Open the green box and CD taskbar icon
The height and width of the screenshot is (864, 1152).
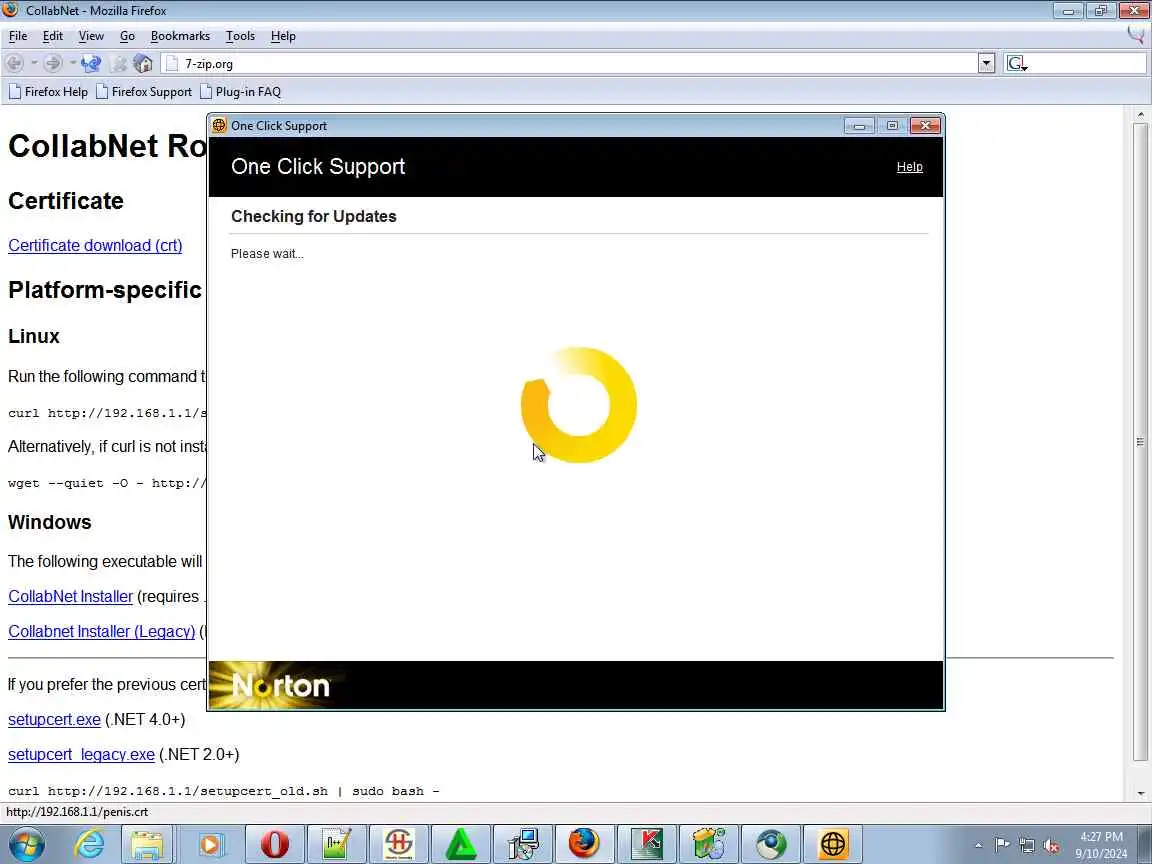coord(709,844)
